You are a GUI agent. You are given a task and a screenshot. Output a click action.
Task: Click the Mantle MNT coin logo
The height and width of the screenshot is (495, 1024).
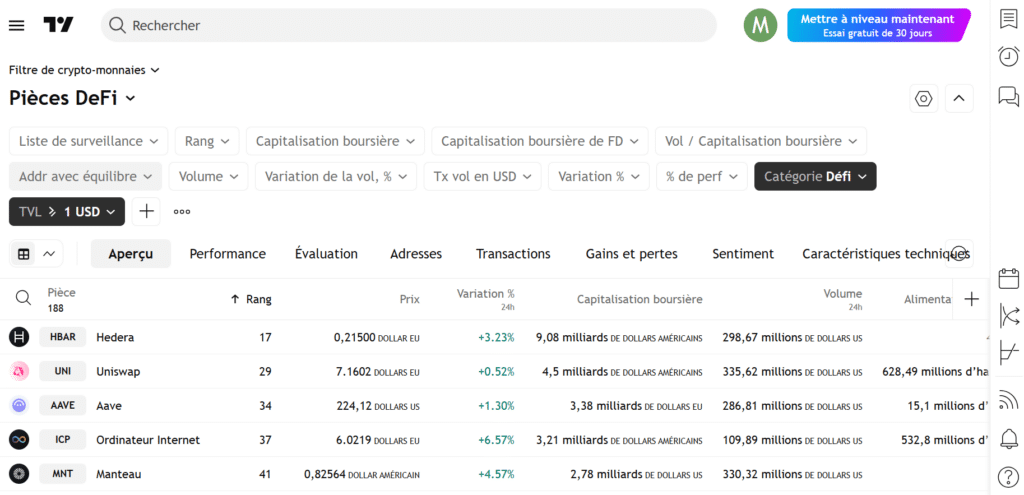pyautogui.click(x=20, y=473)
